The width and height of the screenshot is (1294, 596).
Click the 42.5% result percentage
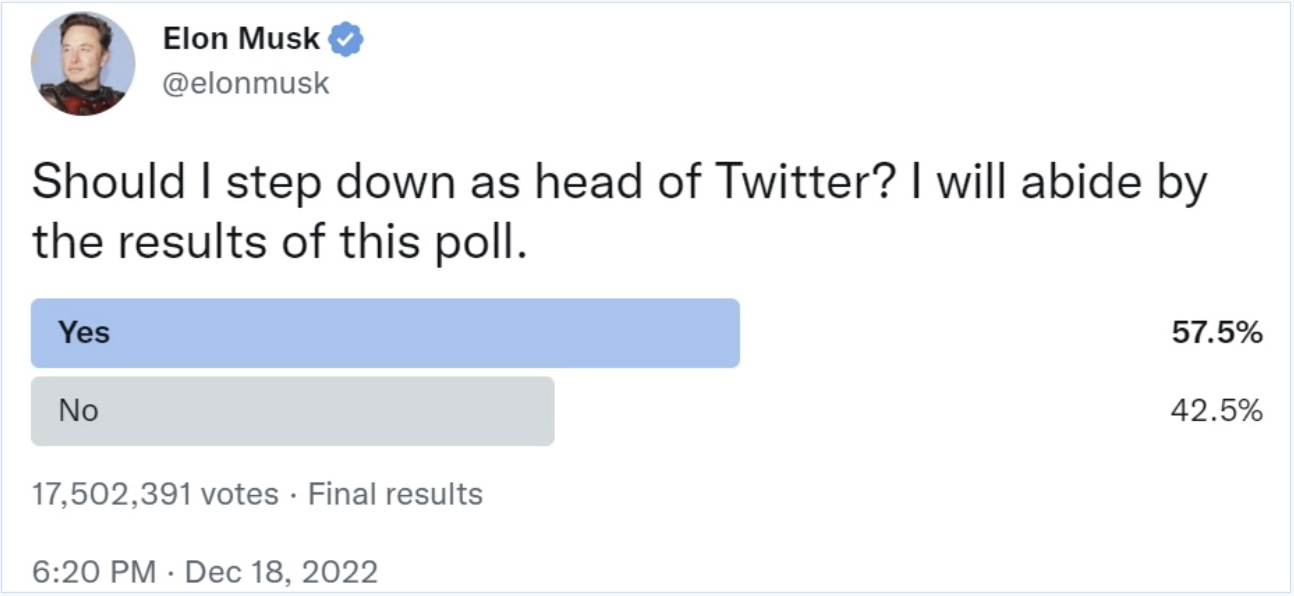pyautogui.click(x=1217, y=411)
